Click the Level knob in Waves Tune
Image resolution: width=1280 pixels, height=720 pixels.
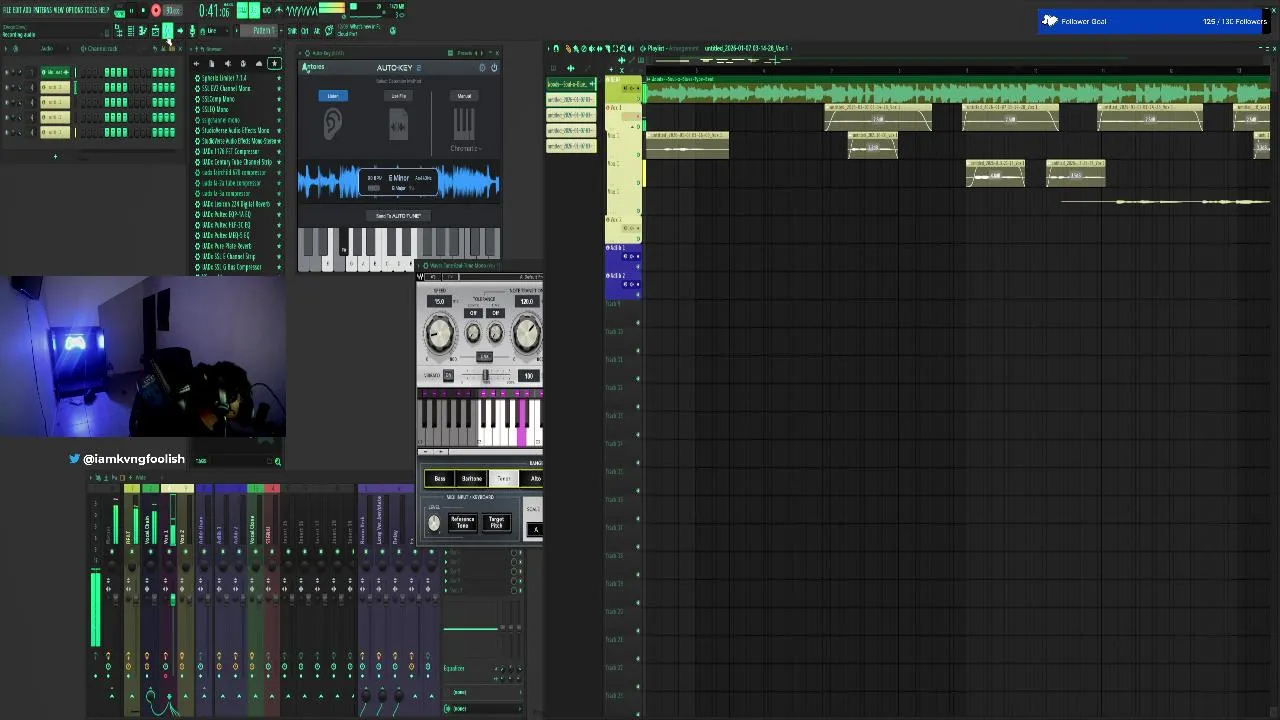click(434, 524)
